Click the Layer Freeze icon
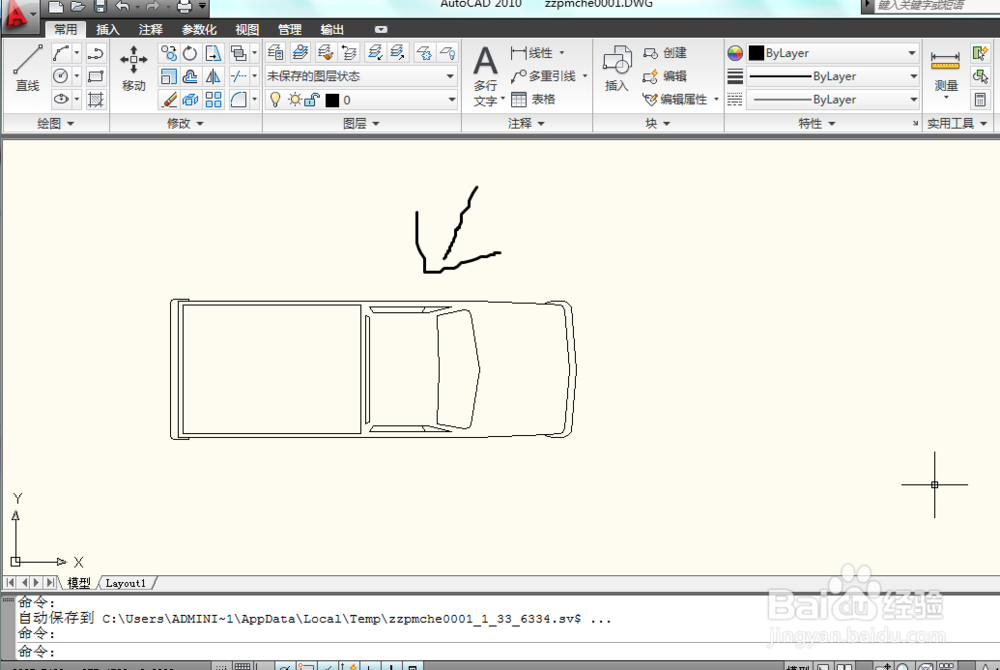 [424, 52]
